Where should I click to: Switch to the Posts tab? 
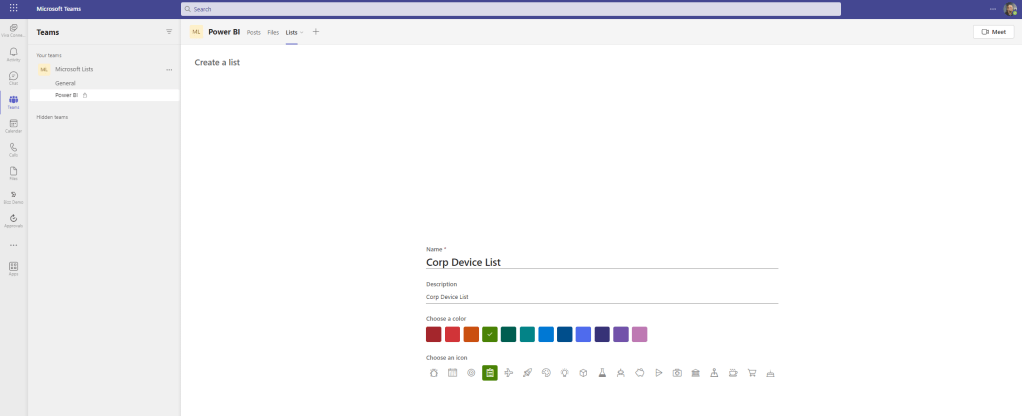click(254, 32)
